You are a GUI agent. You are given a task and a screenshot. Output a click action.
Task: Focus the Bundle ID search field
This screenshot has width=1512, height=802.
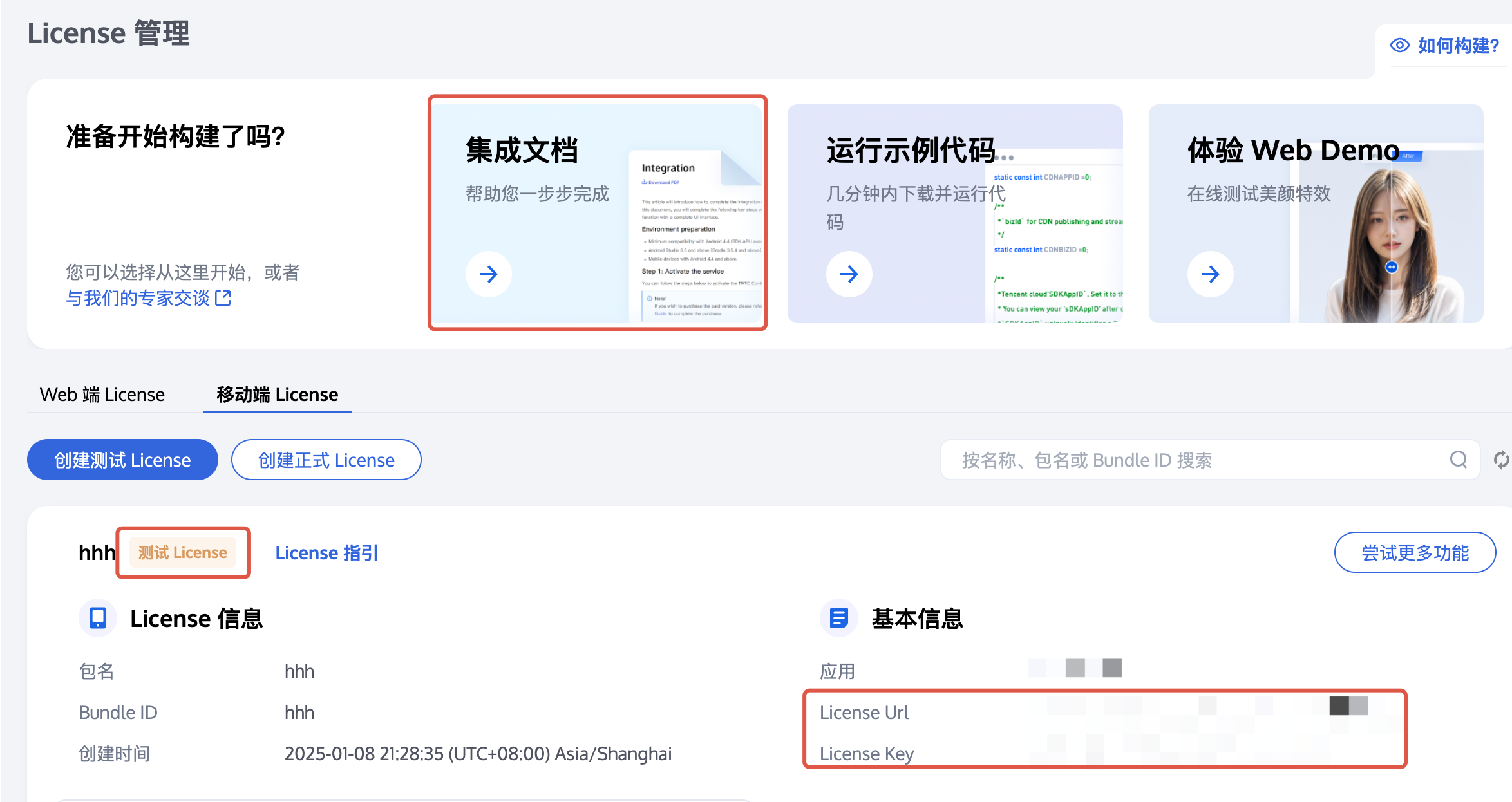[1191, 460]
